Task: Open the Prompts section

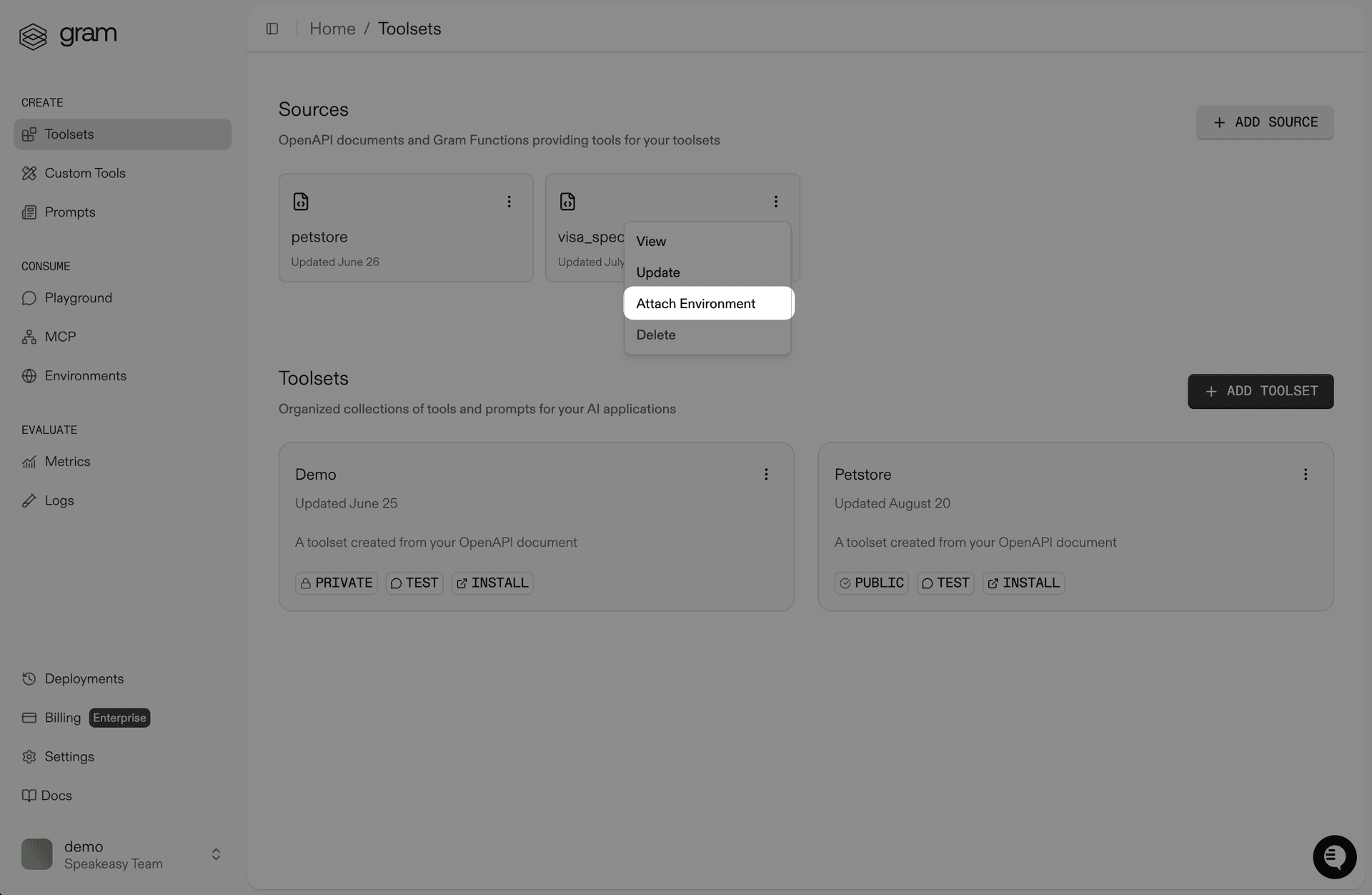Action: [69, 212]
